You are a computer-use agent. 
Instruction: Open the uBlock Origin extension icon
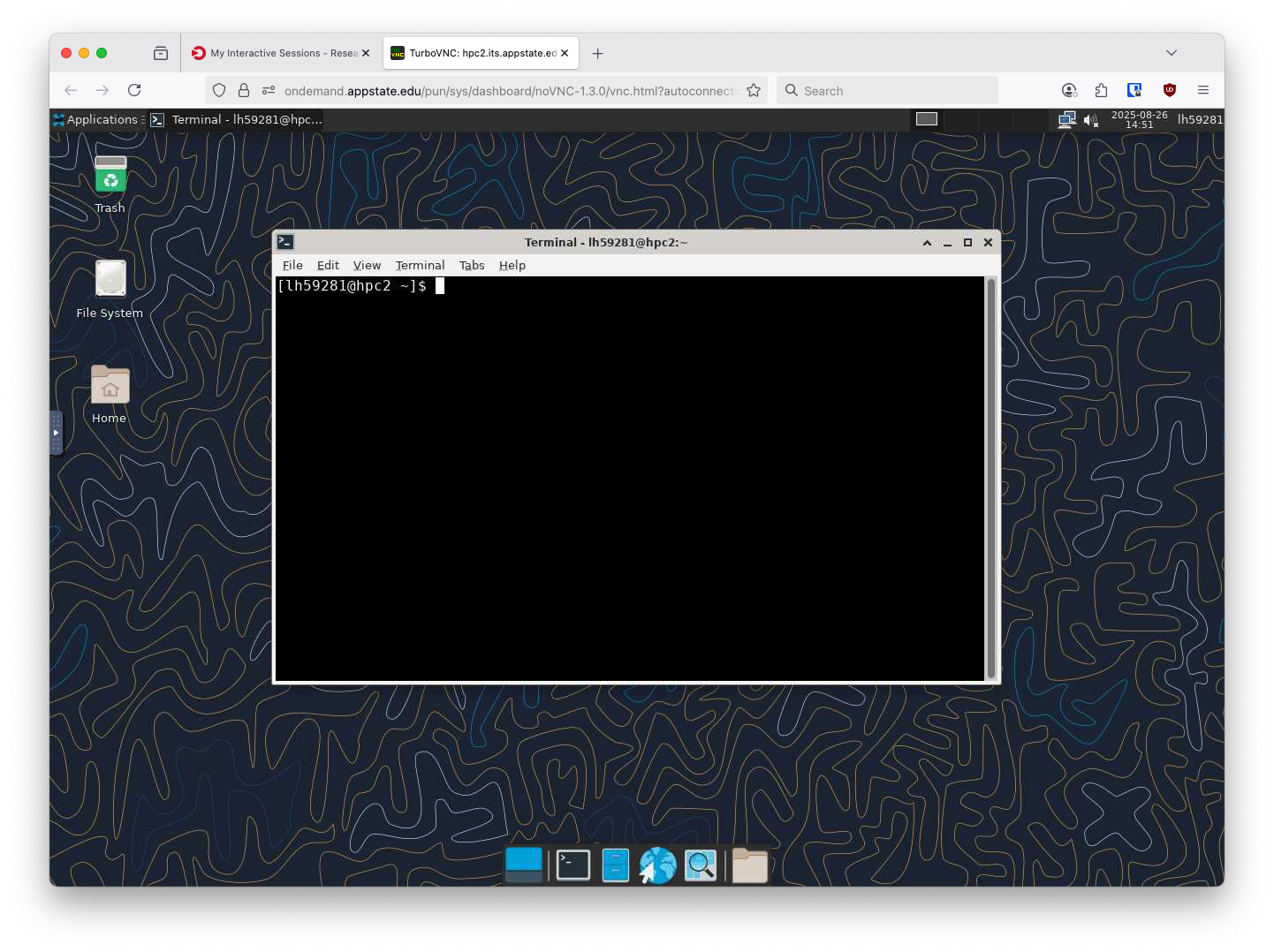[x=1169, y=90]
